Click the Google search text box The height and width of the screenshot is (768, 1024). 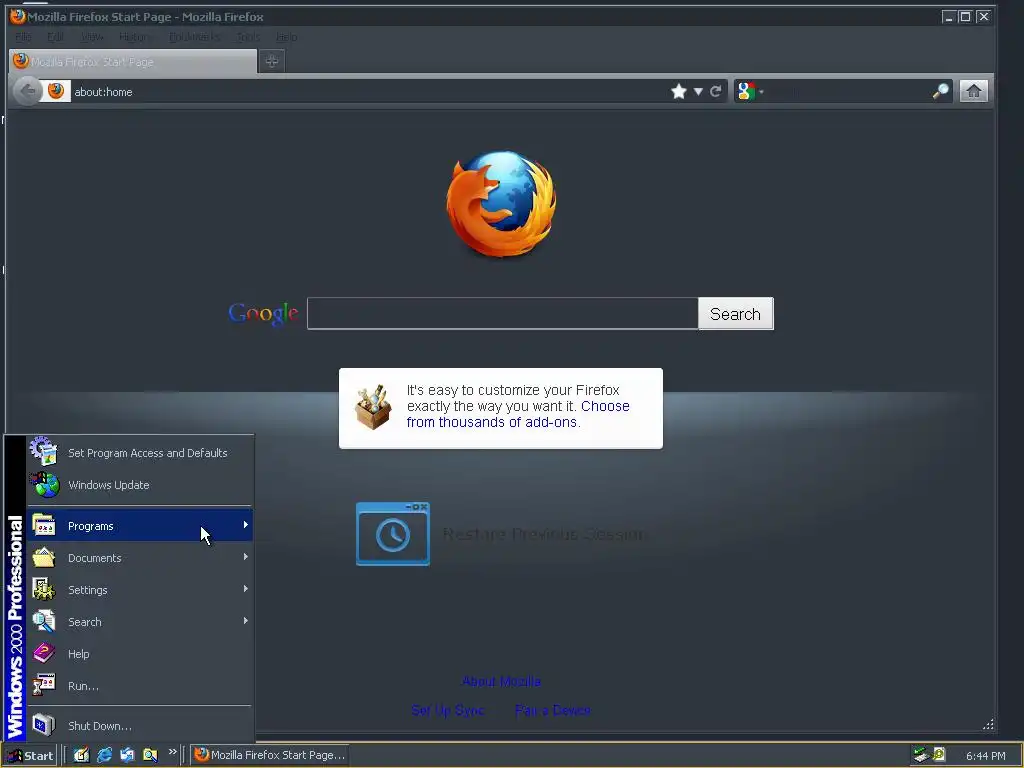(x=503, y=313)
